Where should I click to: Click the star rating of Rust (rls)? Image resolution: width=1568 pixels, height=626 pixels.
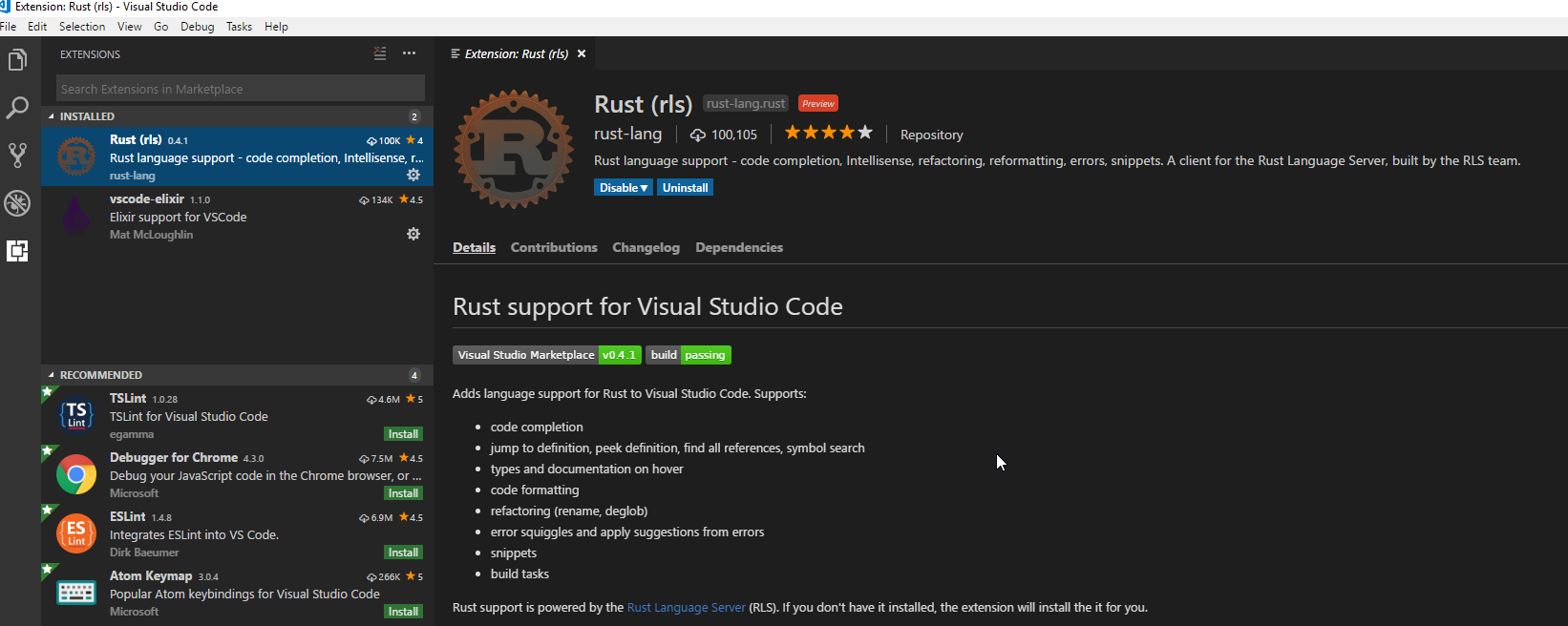[828, 133]
